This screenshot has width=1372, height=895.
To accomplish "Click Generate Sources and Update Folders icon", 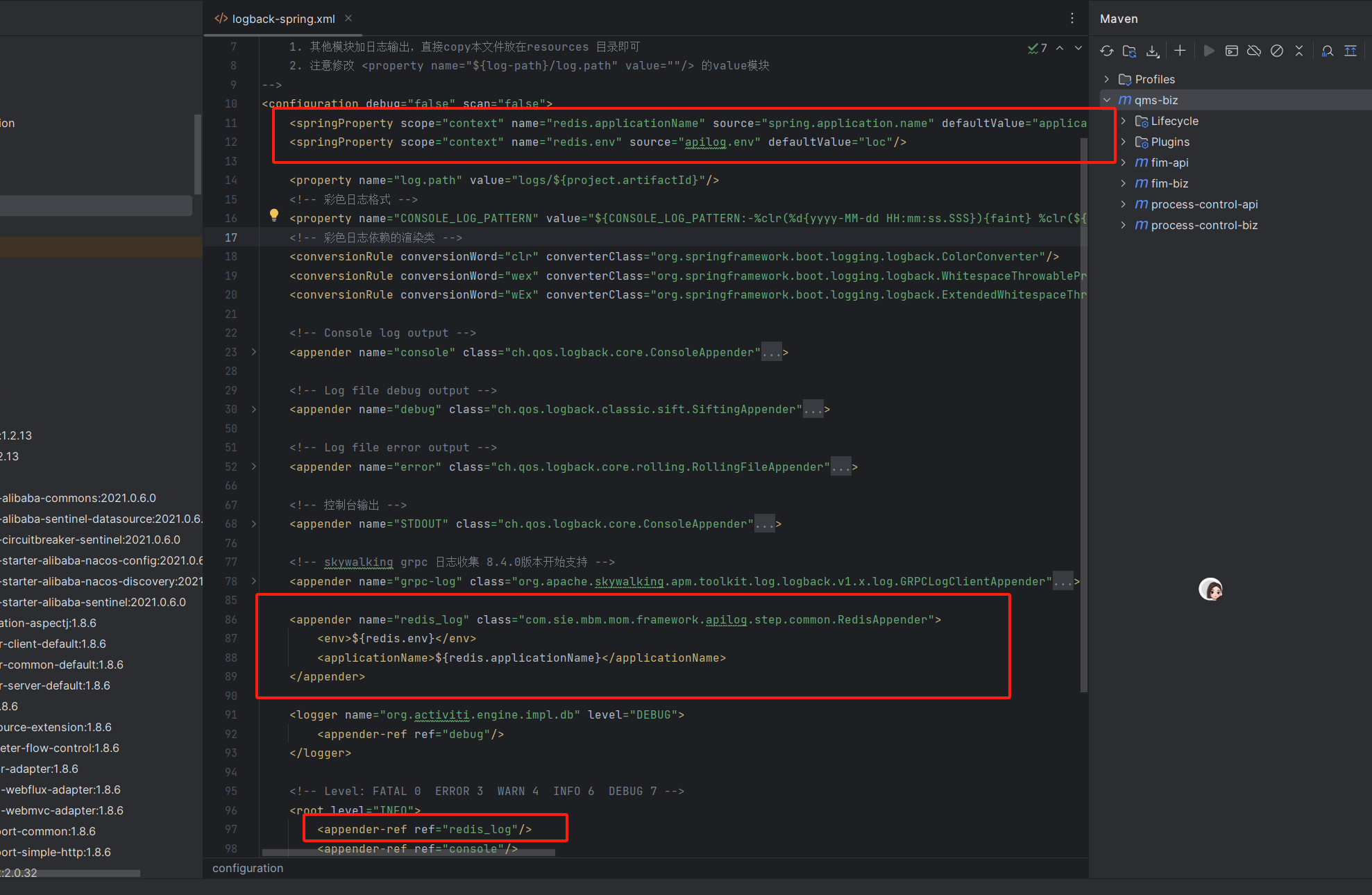I will (1130, 51).
